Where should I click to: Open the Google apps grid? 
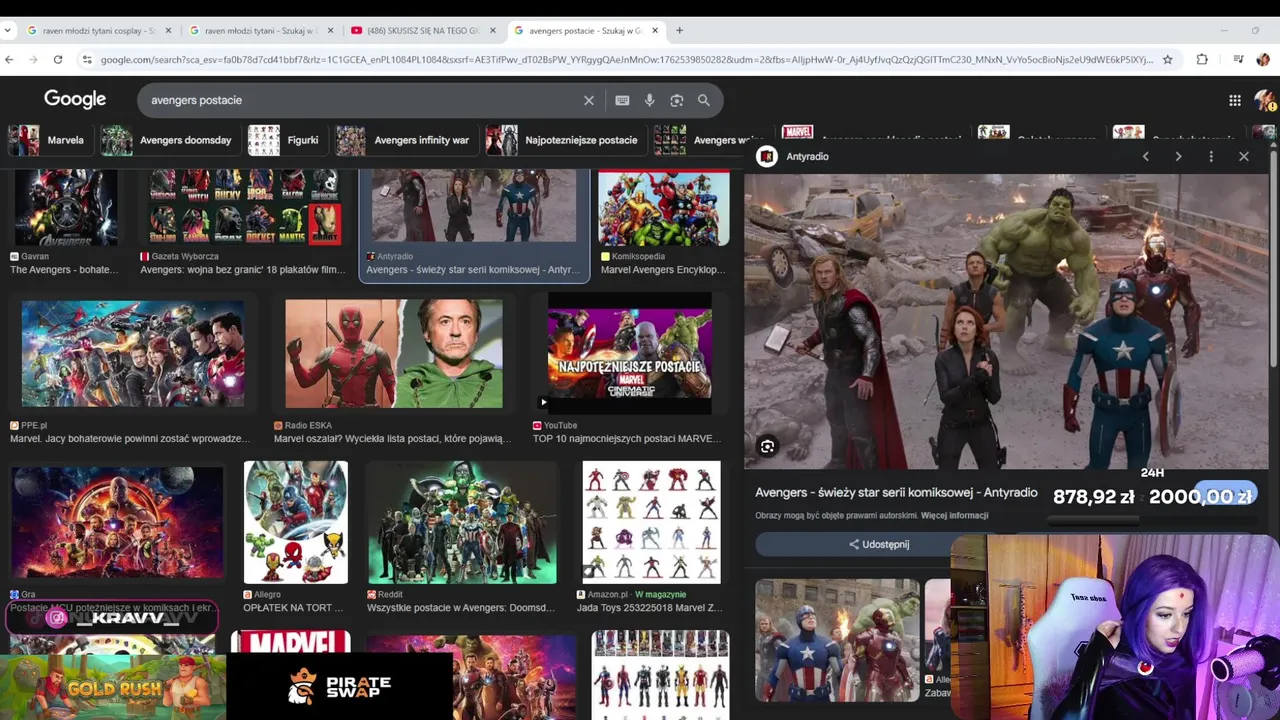tap(1235, 100)
